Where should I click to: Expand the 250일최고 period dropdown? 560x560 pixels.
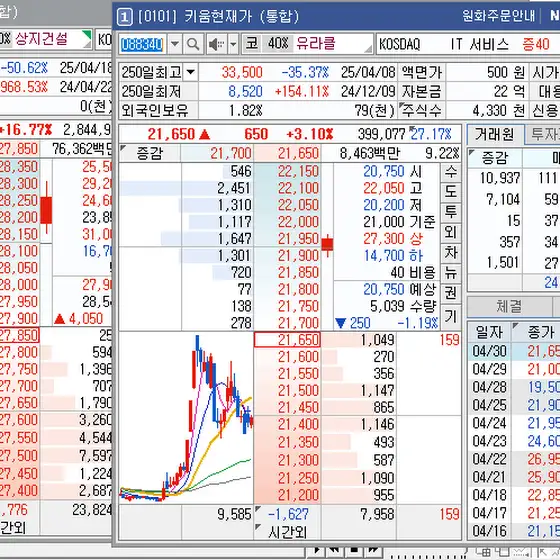point(191,72)
